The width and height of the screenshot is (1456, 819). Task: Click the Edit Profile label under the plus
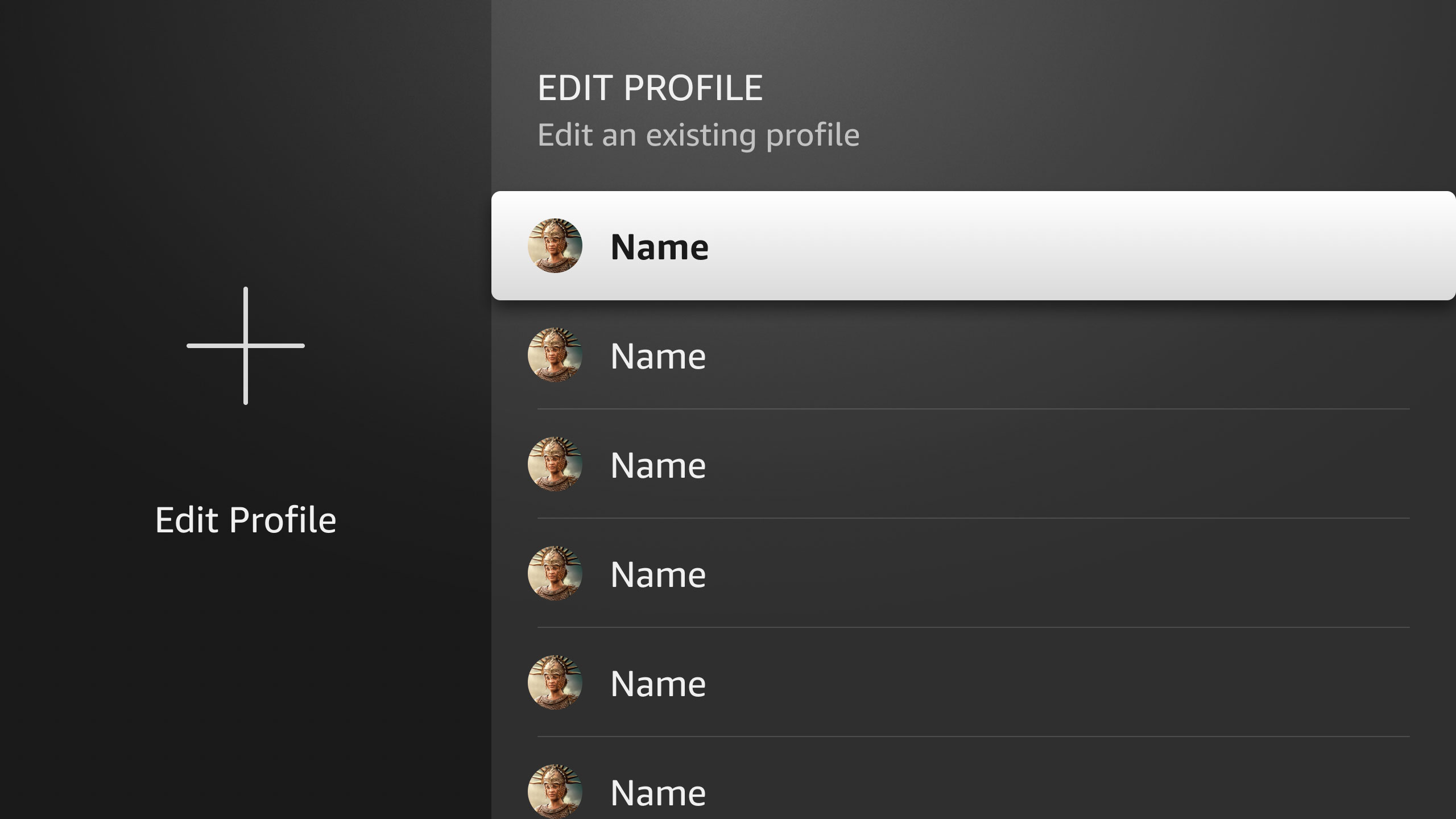246,520
